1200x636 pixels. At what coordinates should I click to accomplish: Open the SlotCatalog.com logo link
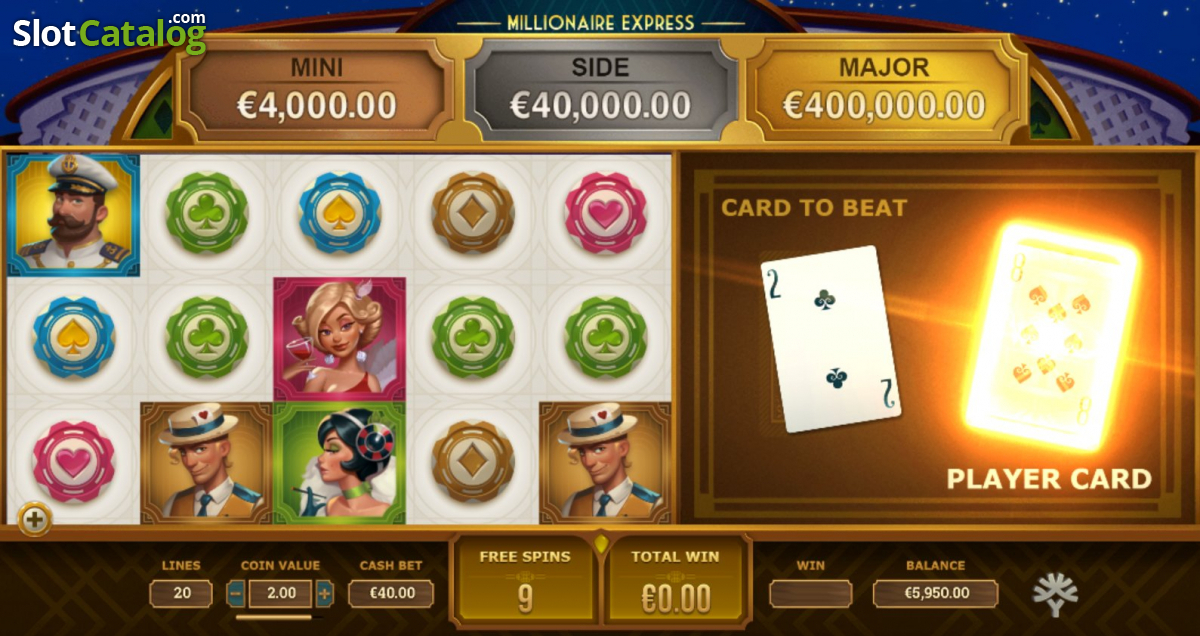108,32
